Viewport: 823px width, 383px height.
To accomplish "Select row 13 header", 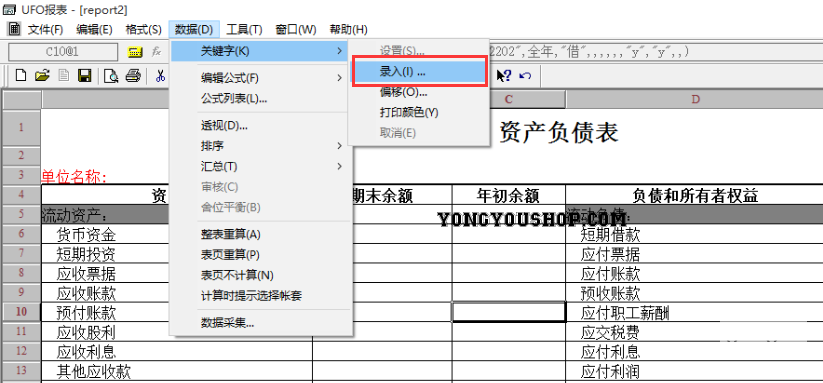I will click(x=22, y=370).
